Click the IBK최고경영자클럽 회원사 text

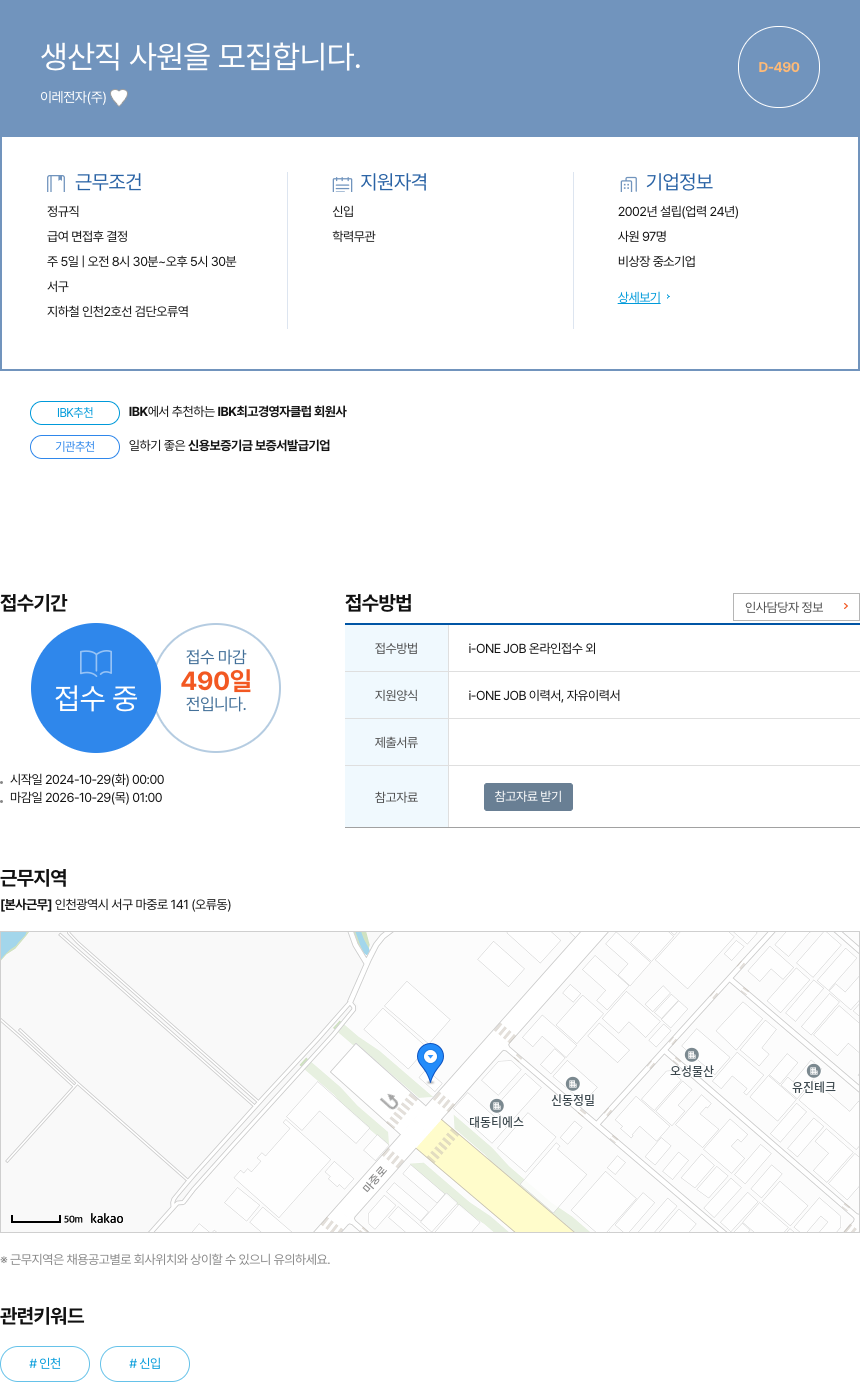282,411
